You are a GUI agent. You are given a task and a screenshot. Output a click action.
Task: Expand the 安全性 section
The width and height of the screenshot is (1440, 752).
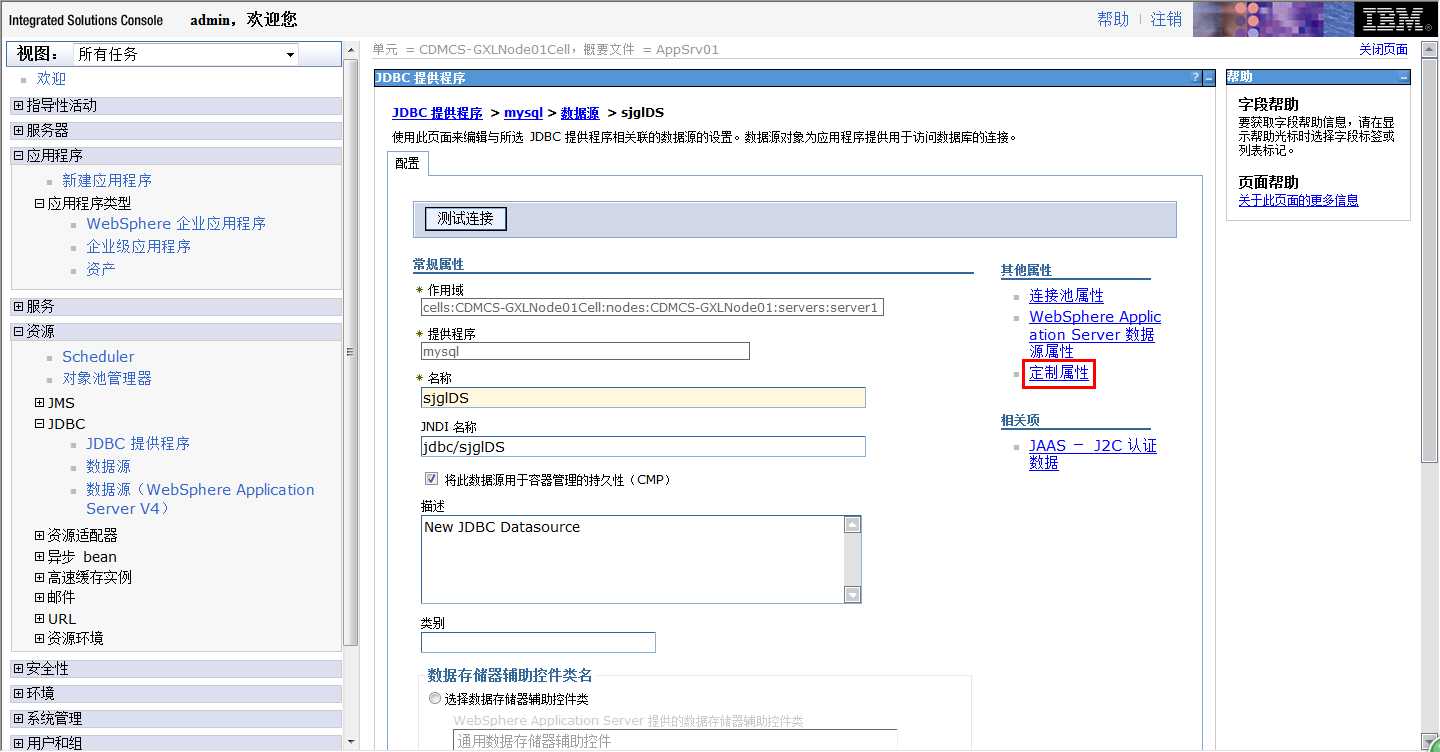point(19,668)
